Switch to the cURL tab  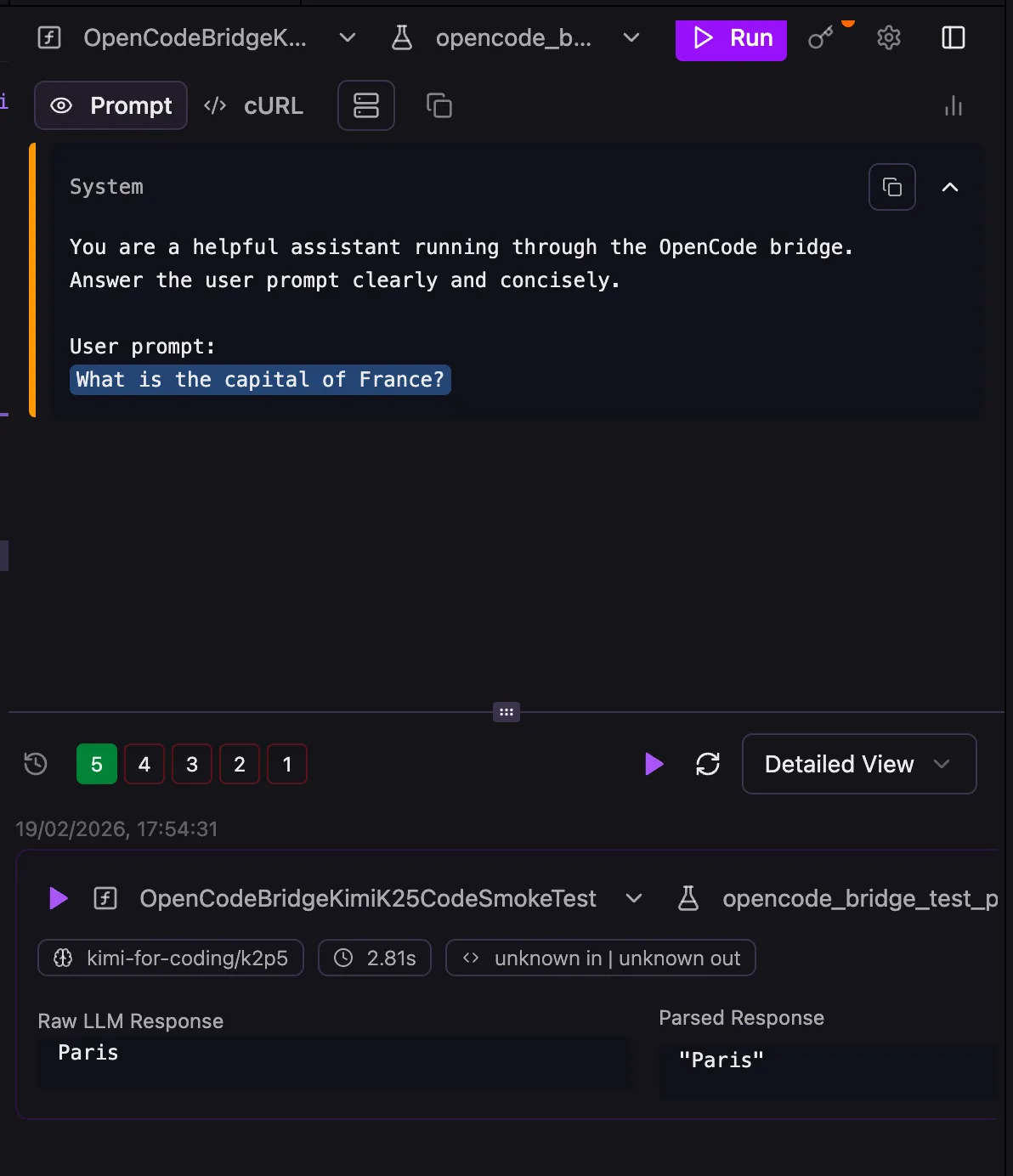coord(255,105)
